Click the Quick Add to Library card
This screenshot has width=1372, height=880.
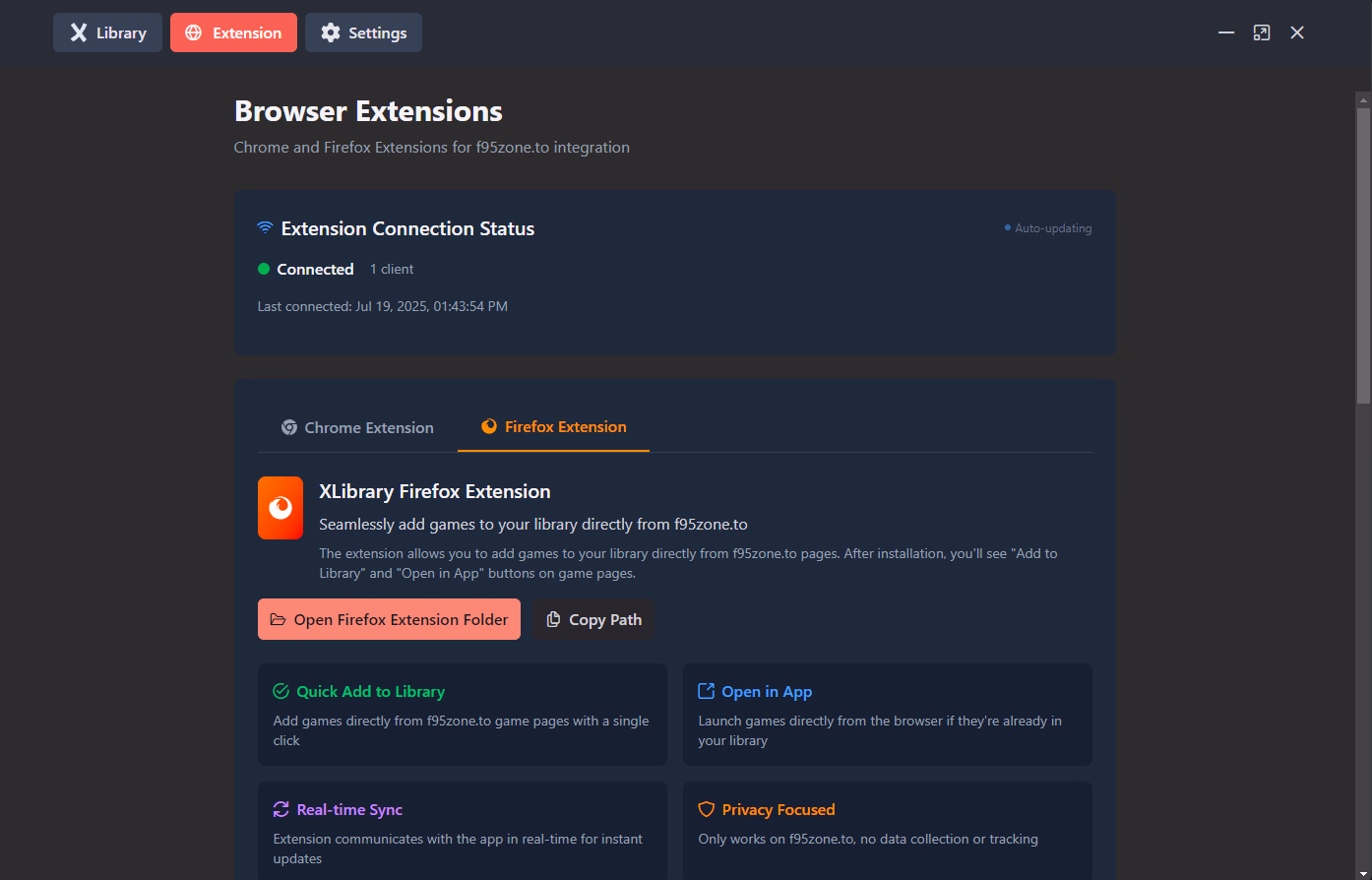coord(462,715)
